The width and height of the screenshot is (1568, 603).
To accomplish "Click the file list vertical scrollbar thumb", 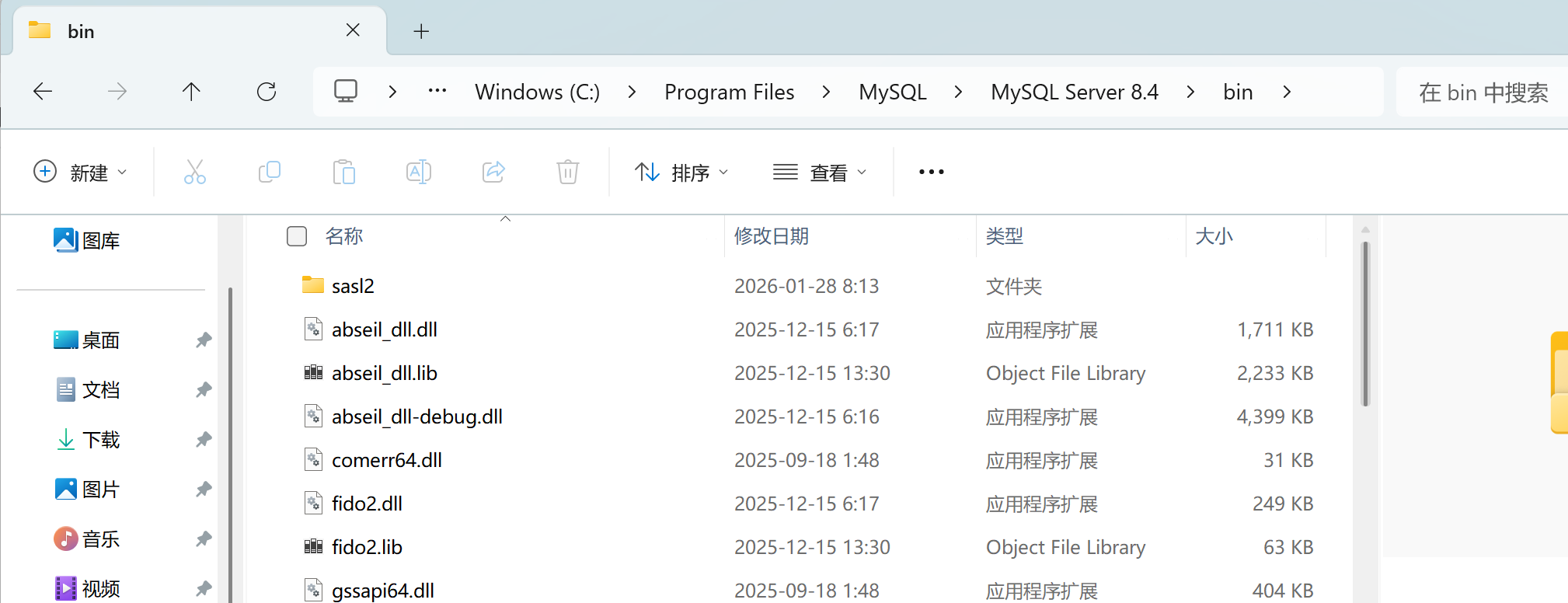I will coord(1365,324).
